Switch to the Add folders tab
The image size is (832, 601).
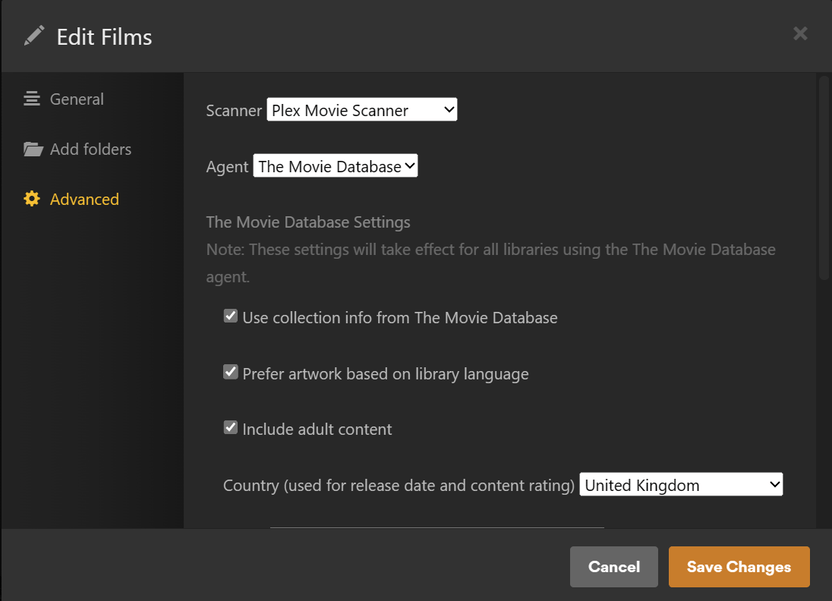[77, 149]
